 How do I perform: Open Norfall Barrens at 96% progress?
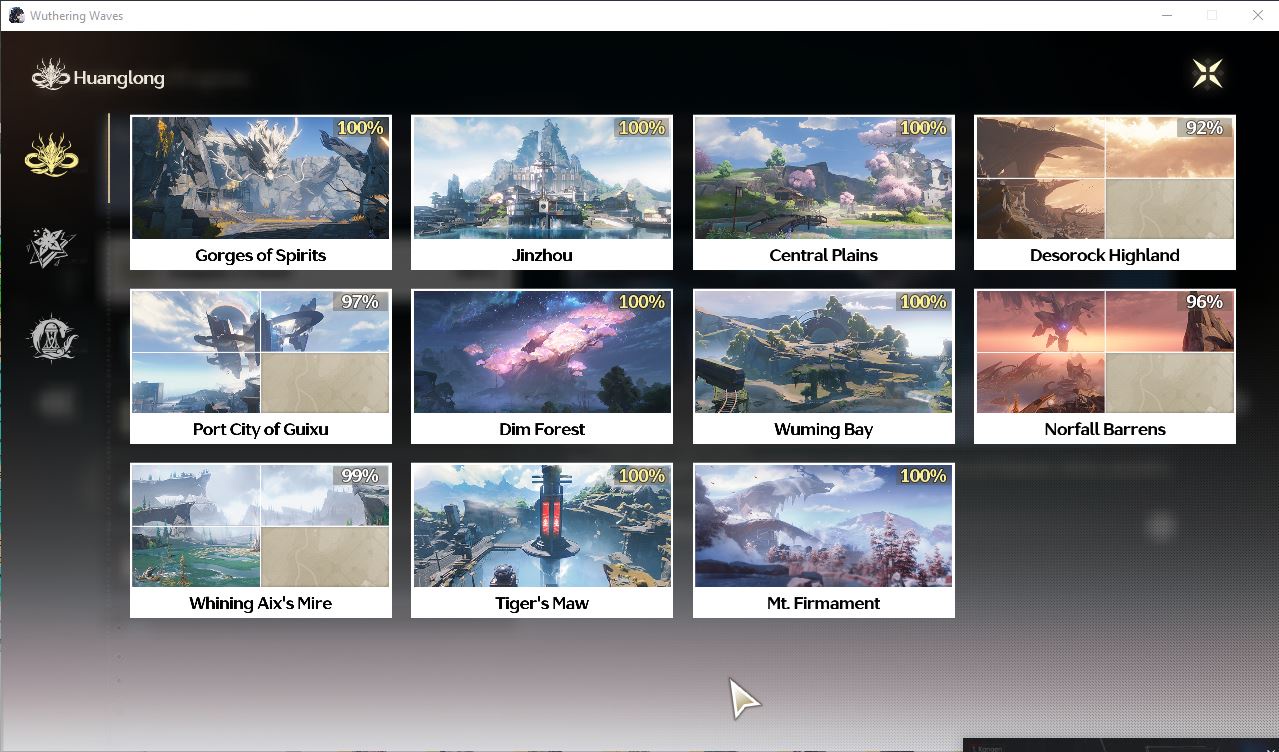[1105, 366]
